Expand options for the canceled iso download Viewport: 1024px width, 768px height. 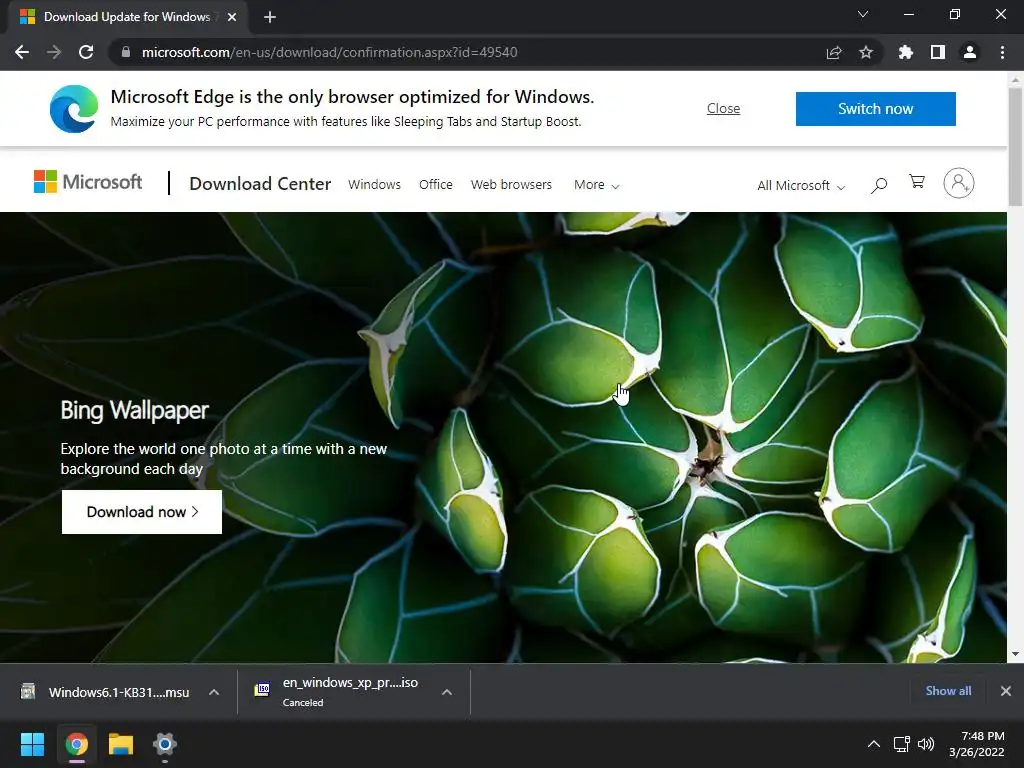(x=447, y=692)
